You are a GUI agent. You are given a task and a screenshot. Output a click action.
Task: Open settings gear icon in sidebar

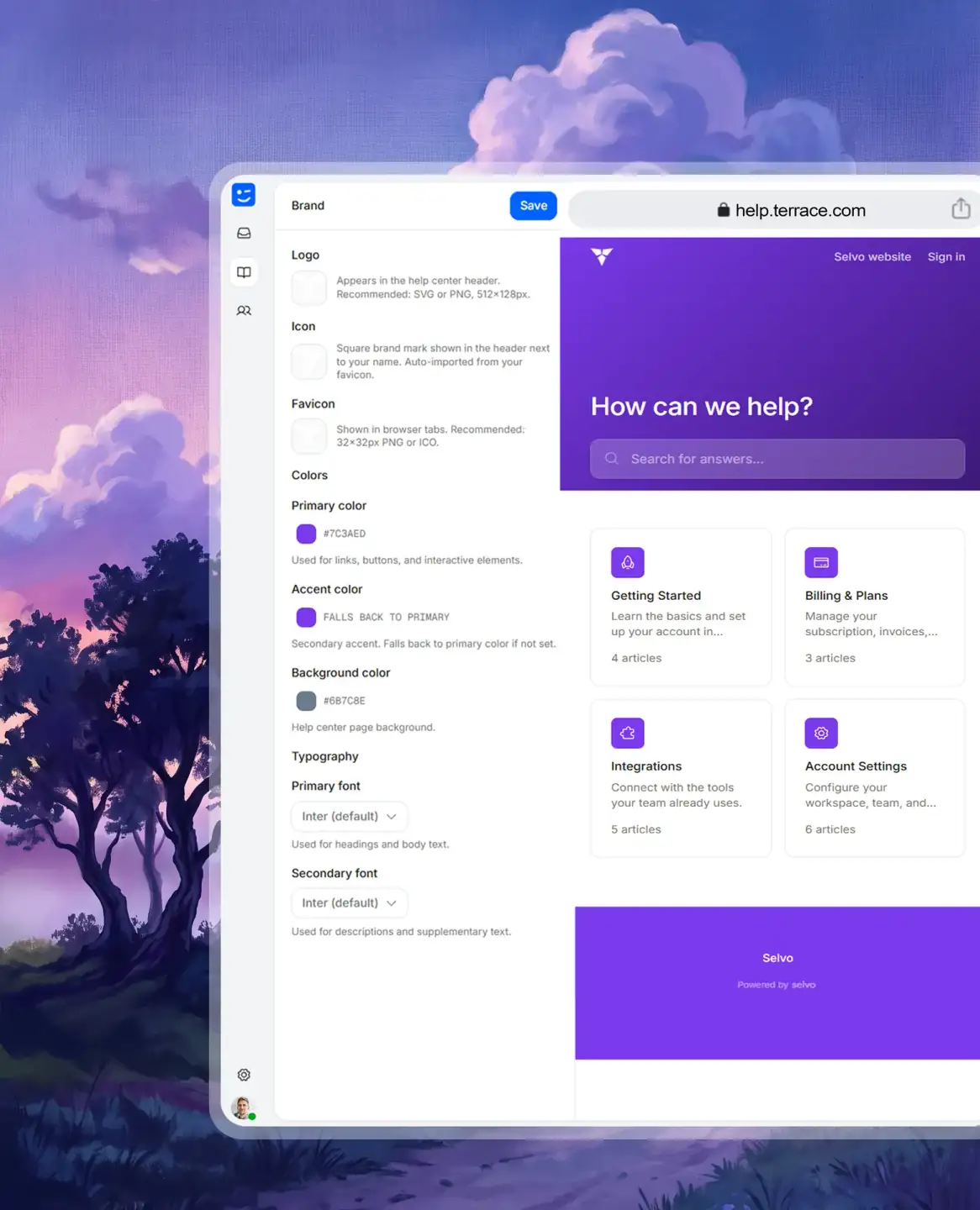pos(244,1075)
